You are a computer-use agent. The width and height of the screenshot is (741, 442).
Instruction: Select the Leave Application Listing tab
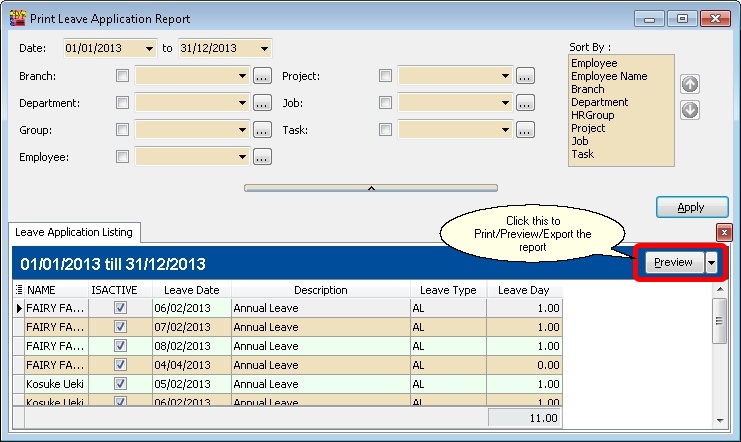(x=74, y=232)
